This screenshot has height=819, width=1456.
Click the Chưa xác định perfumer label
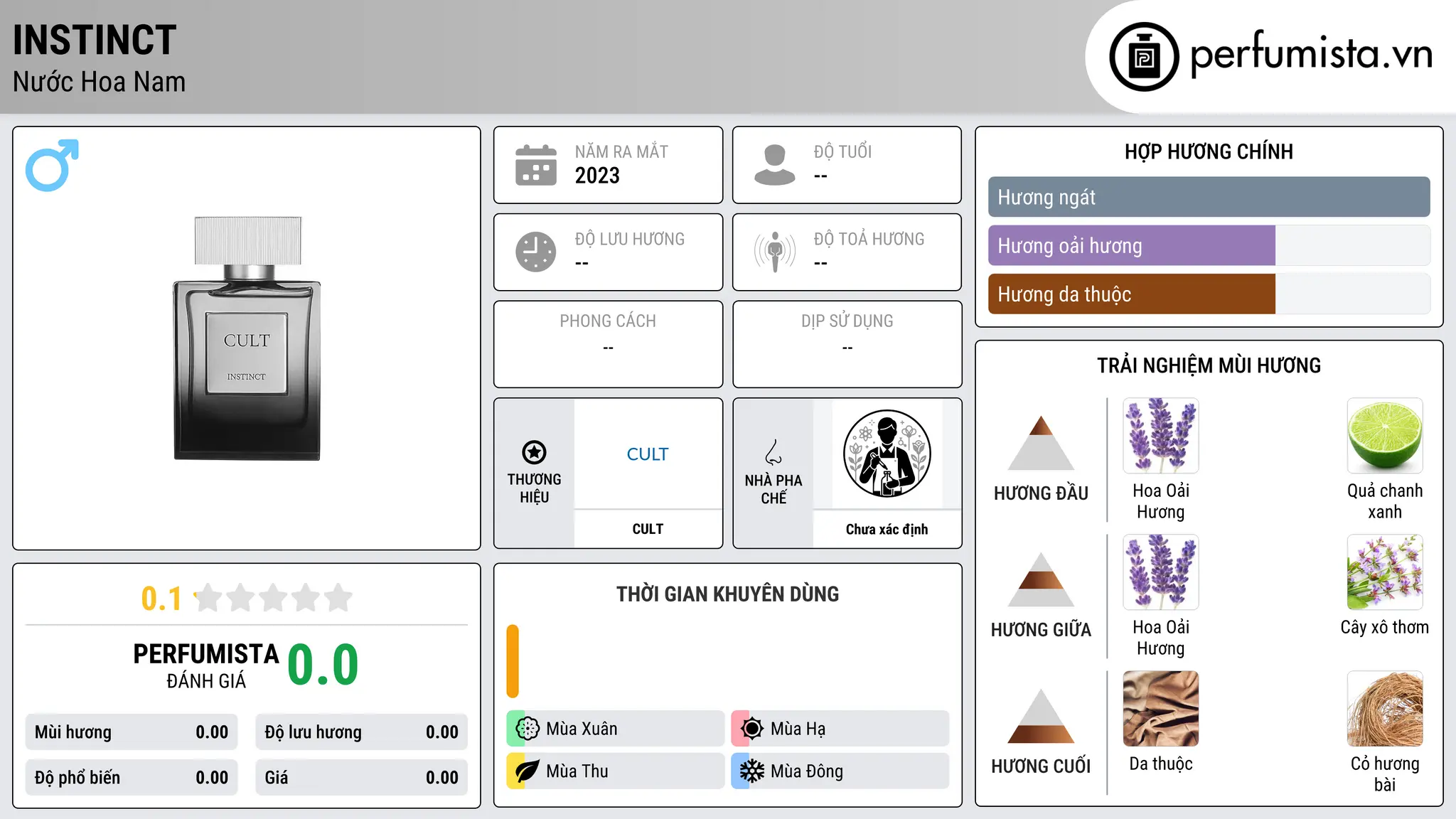(x=887, y=529)
